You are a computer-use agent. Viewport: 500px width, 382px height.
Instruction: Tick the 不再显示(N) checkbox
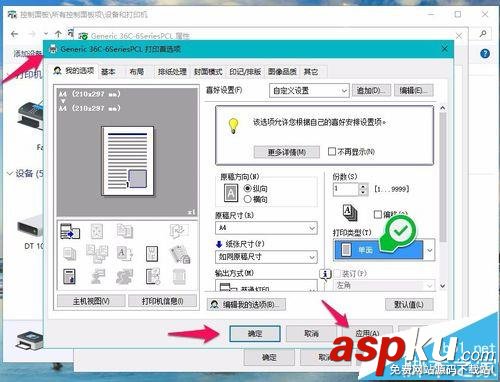tap(332, 152)
